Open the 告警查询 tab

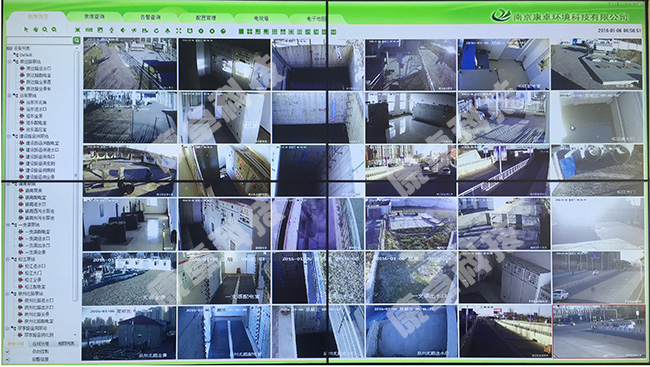pos(150,17)
